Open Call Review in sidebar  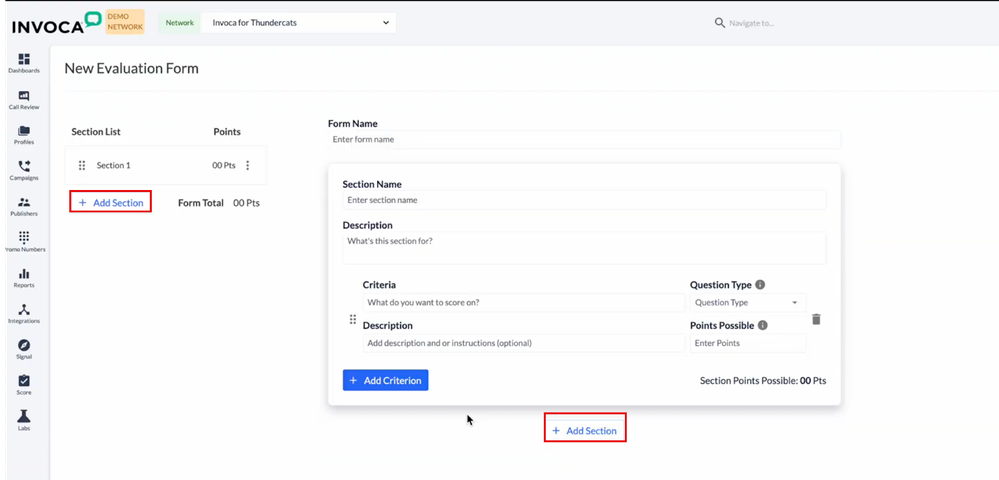24,99
